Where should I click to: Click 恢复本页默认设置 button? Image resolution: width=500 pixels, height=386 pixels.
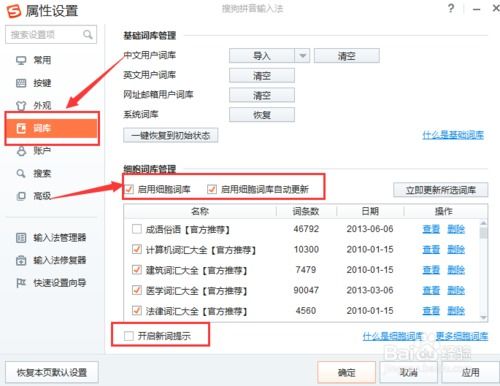coord(52,372)
